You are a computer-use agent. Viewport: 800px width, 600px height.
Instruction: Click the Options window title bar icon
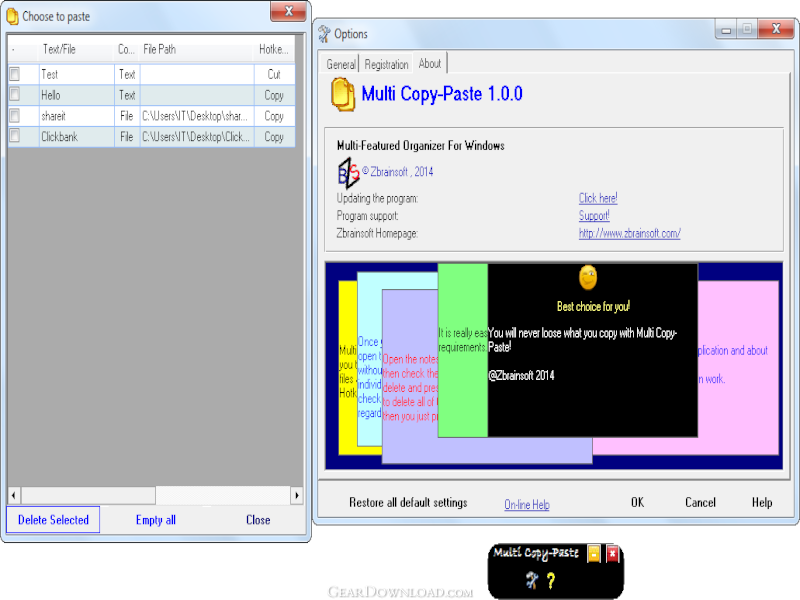click(x=324, y=34)
